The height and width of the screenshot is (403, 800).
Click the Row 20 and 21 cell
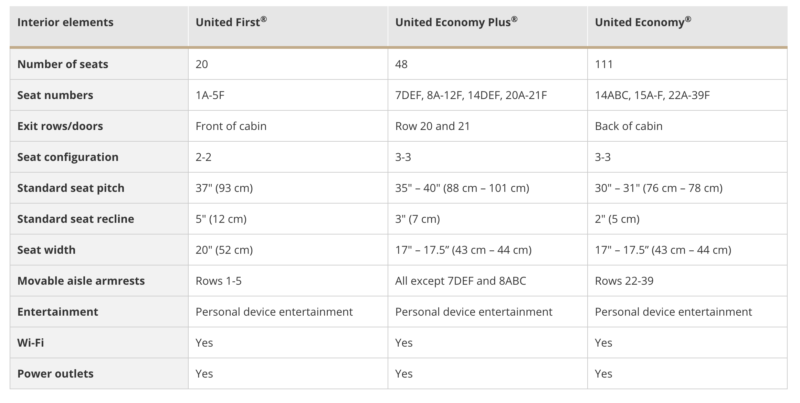tap(431, 126)
